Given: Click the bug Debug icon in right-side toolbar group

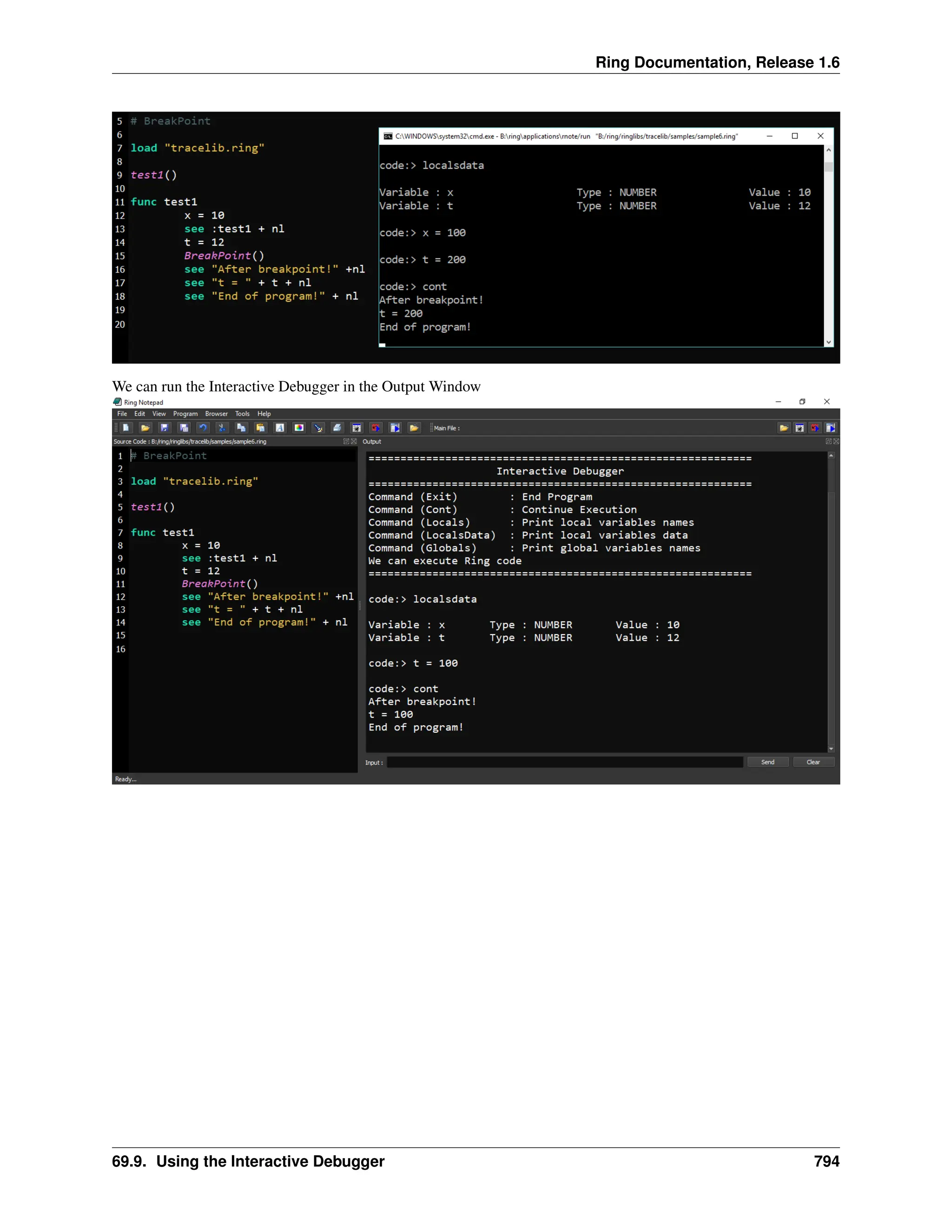Looking at the screenshot, I should coord(800,428).
